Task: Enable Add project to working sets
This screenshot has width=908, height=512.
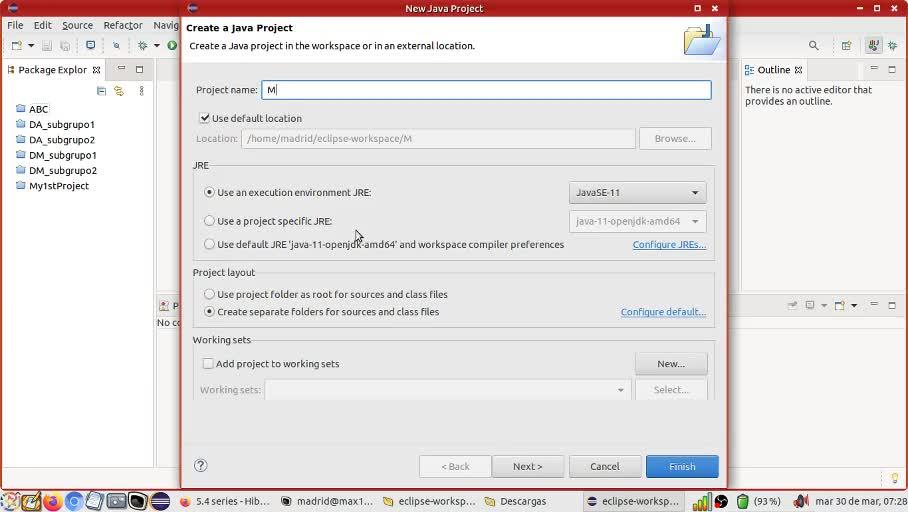Action: 208,364
